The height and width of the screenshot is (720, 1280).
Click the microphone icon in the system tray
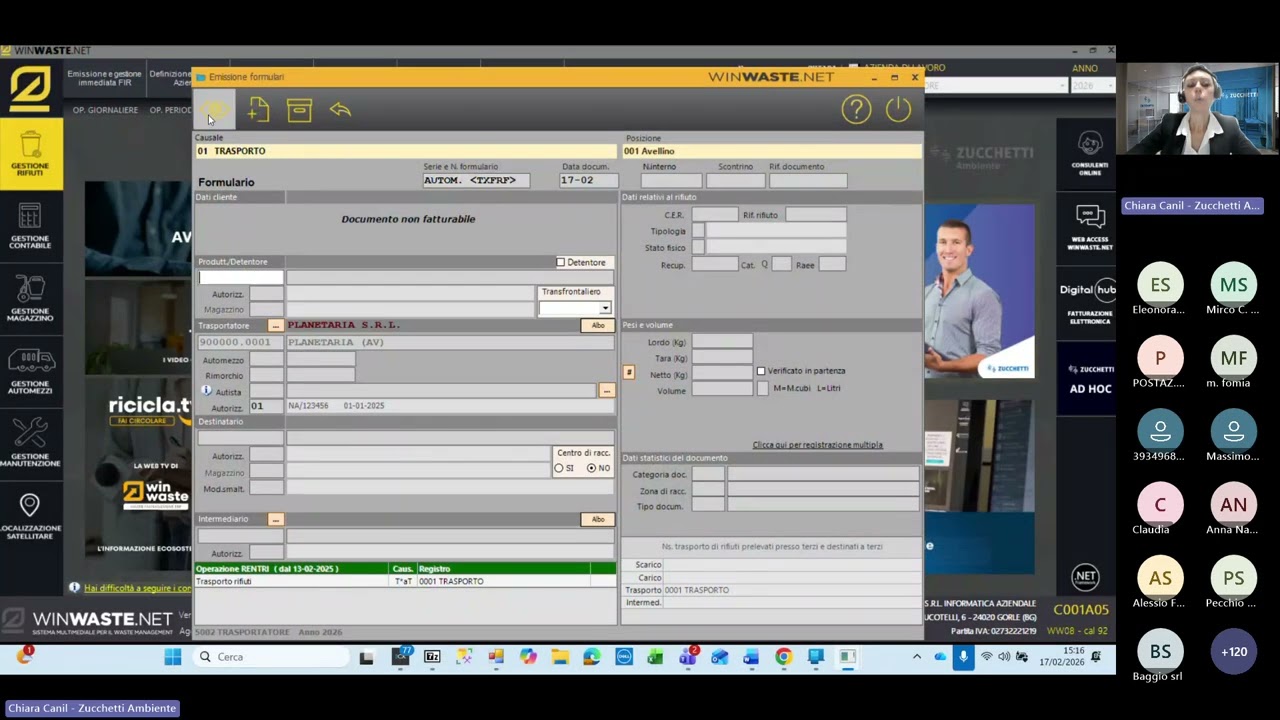[x=964, y=657]
